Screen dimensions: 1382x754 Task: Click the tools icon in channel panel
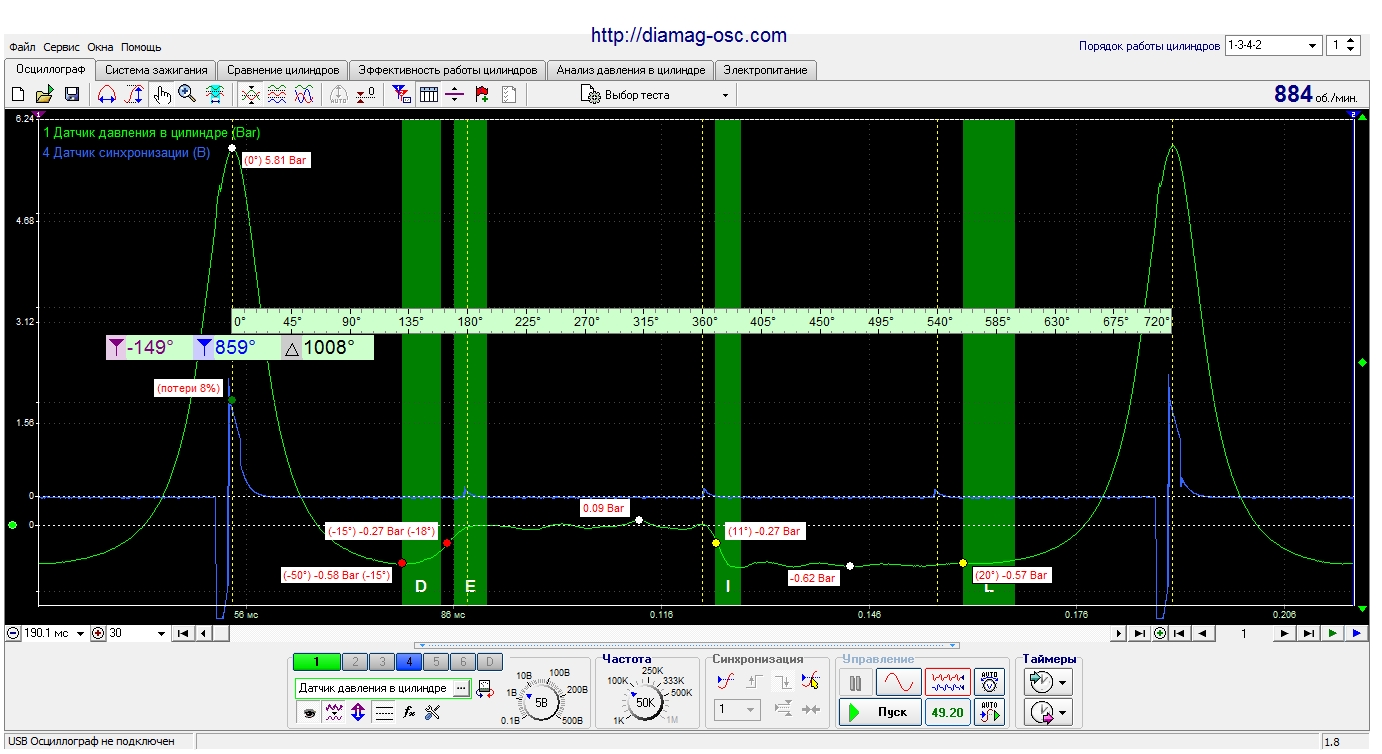click(433, 712)
